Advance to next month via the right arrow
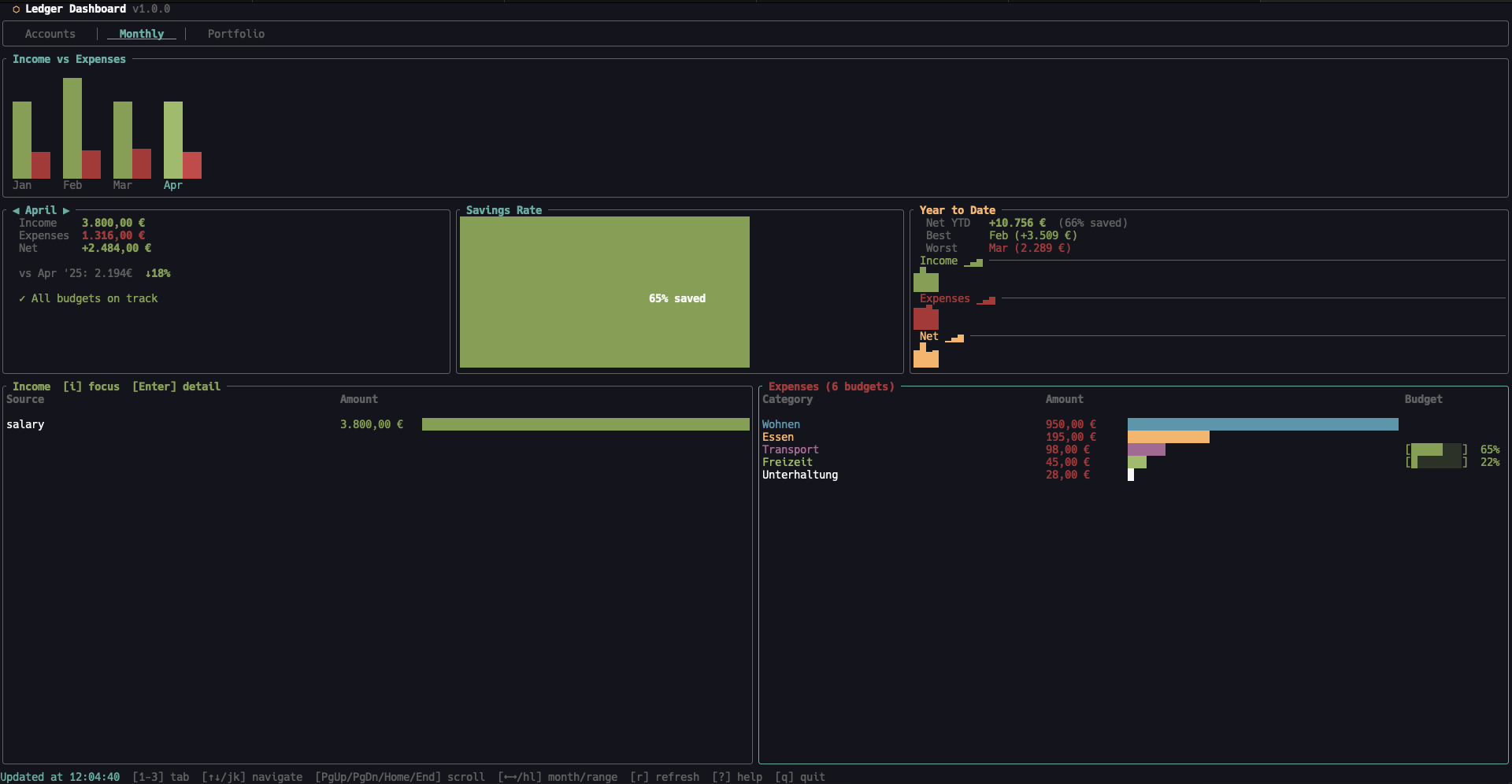Screen dimensions: 1512x784 click(x=67, y=210)
